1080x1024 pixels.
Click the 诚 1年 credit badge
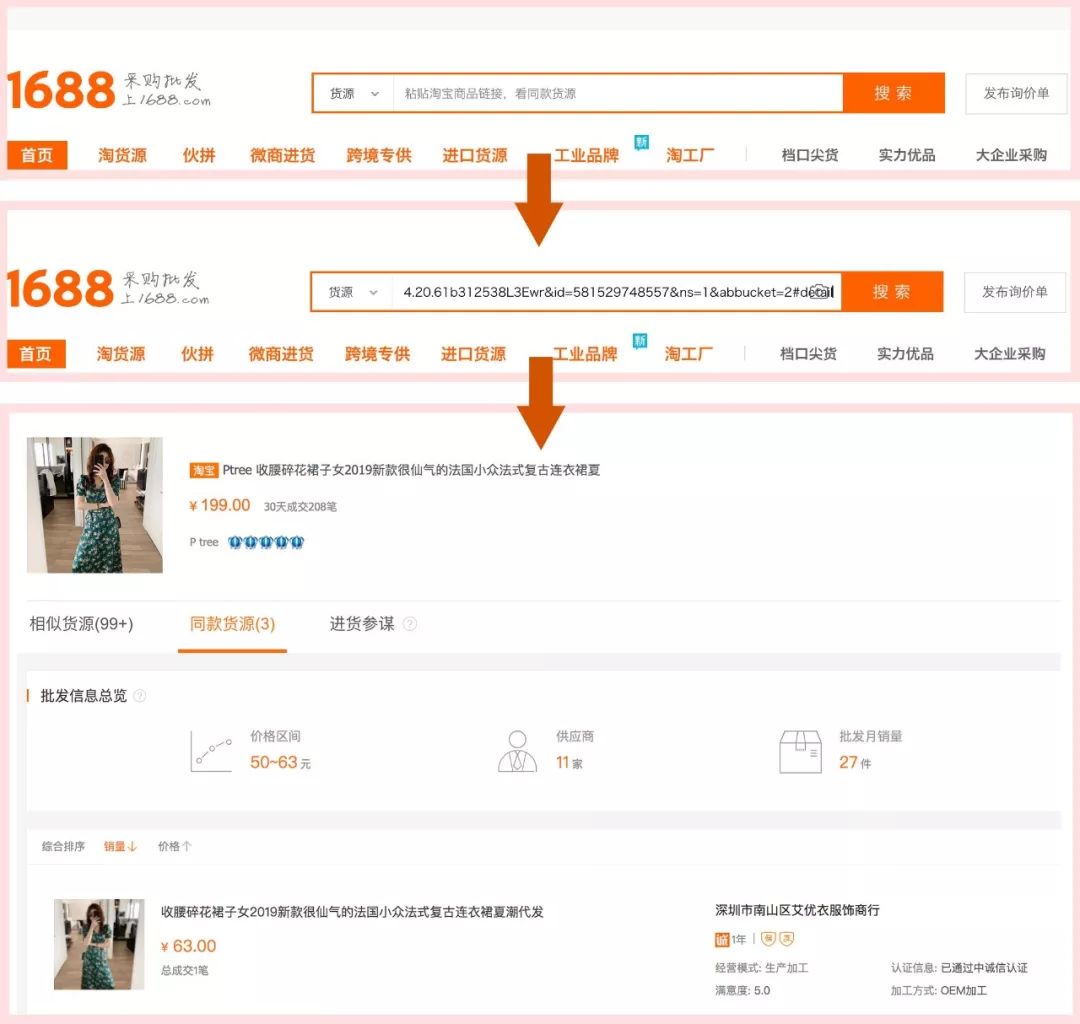(727, 940)
